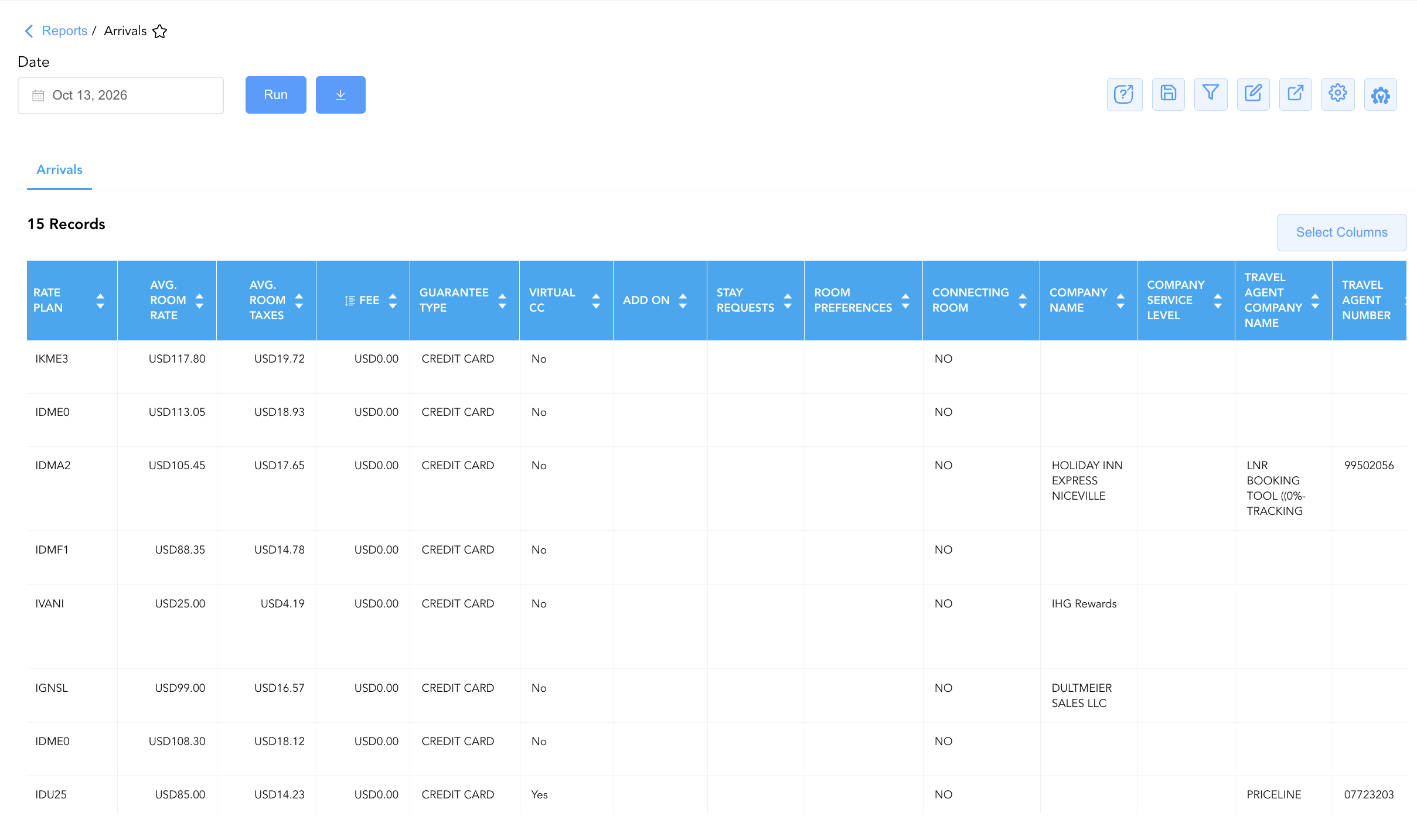Sort by VIRTUAL CC arrows
Screen dimensions: 1417x840
tap(596, 301)
